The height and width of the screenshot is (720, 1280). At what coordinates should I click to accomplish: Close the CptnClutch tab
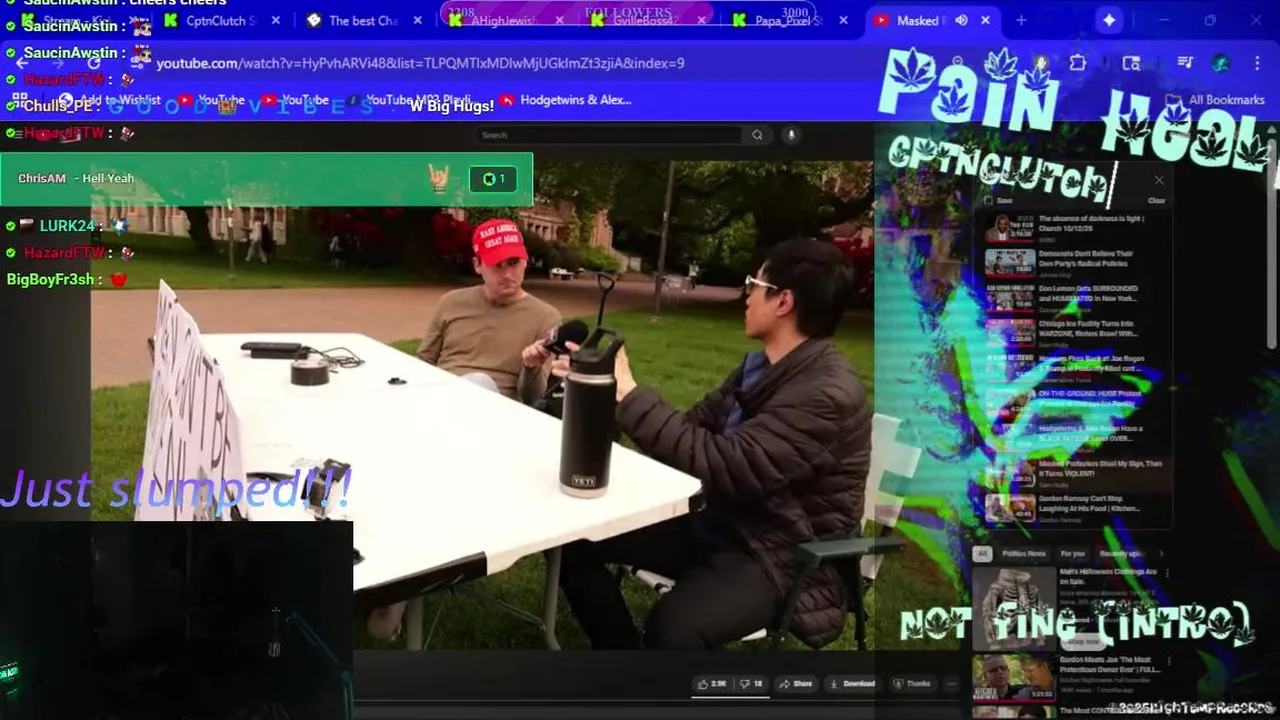point(276,20)
